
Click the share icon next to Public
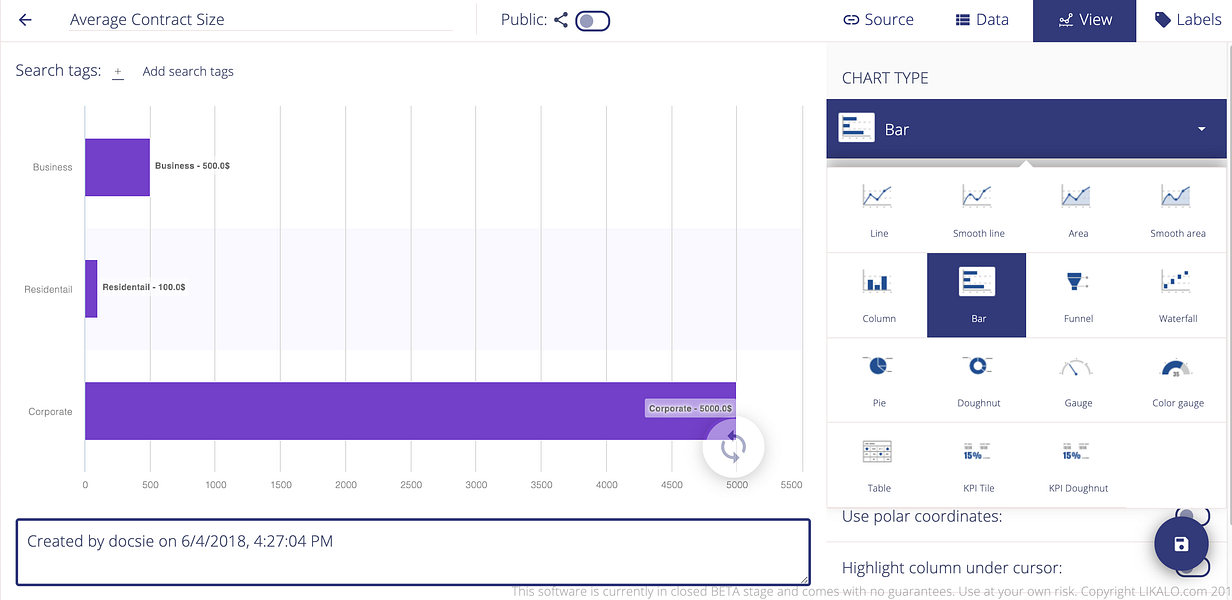pyautogui.click(x=561, y=20)
